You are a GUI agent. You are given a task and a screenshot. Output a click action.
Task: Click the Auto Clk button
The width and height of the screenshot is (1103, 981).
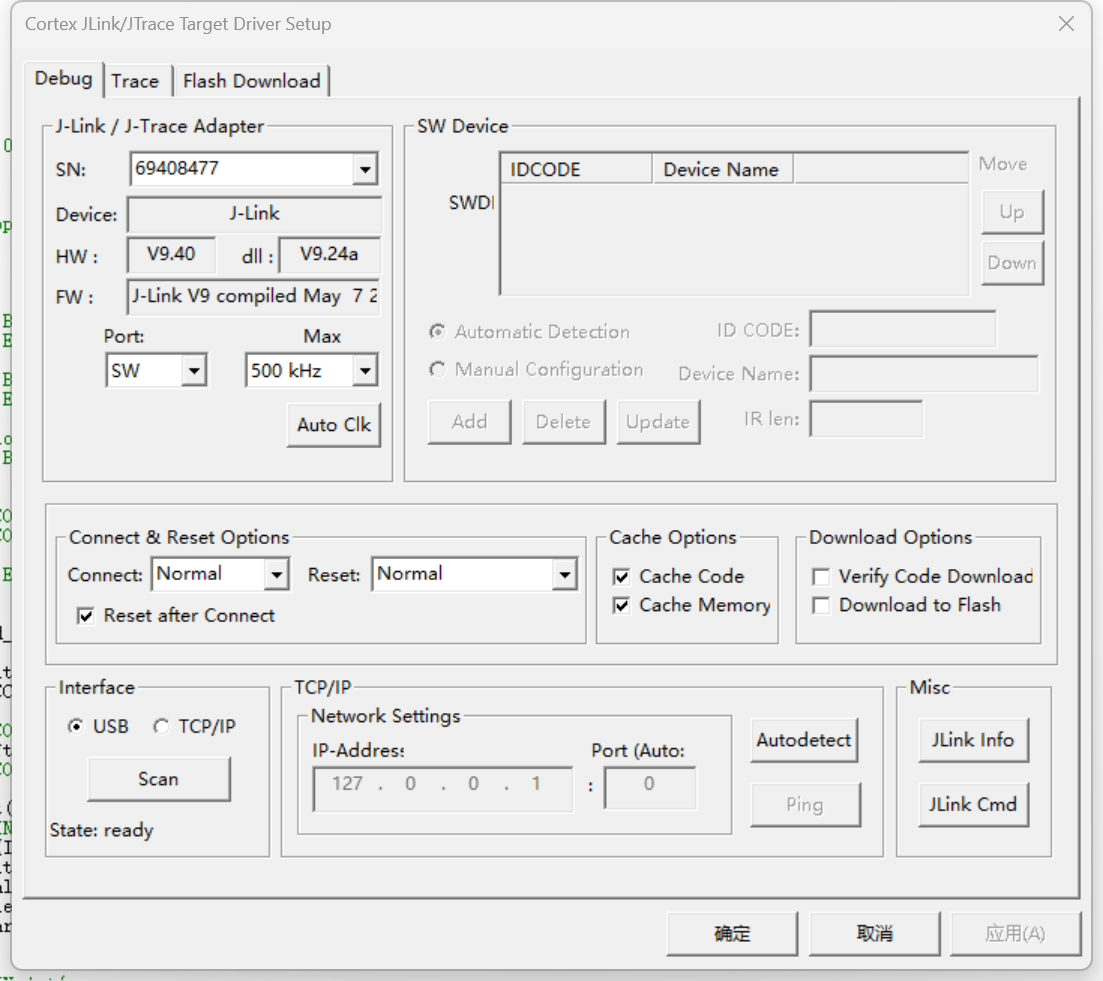(x=333, y=425)
